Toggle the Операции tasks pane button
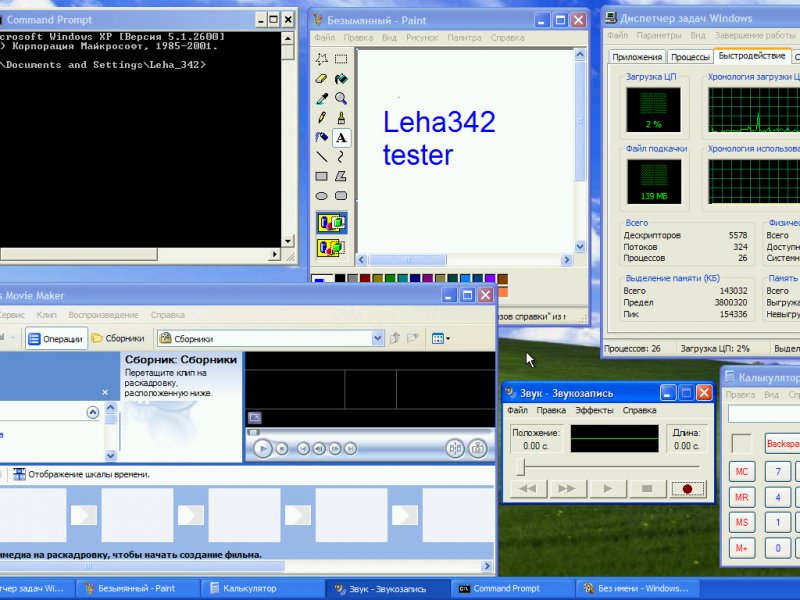Image resolution: width=800 pixels, height=600 pixels. [x=56, y=339]
